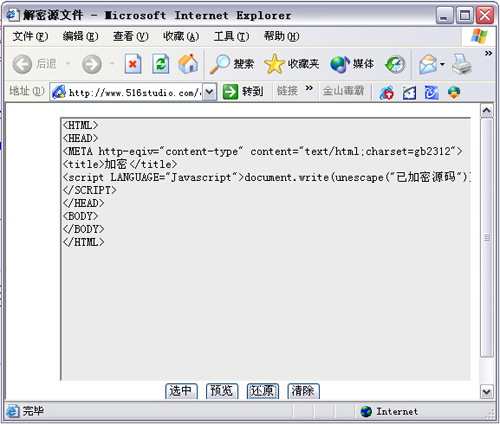Open the Mail dropdown arrow

(x=442, y=64)
